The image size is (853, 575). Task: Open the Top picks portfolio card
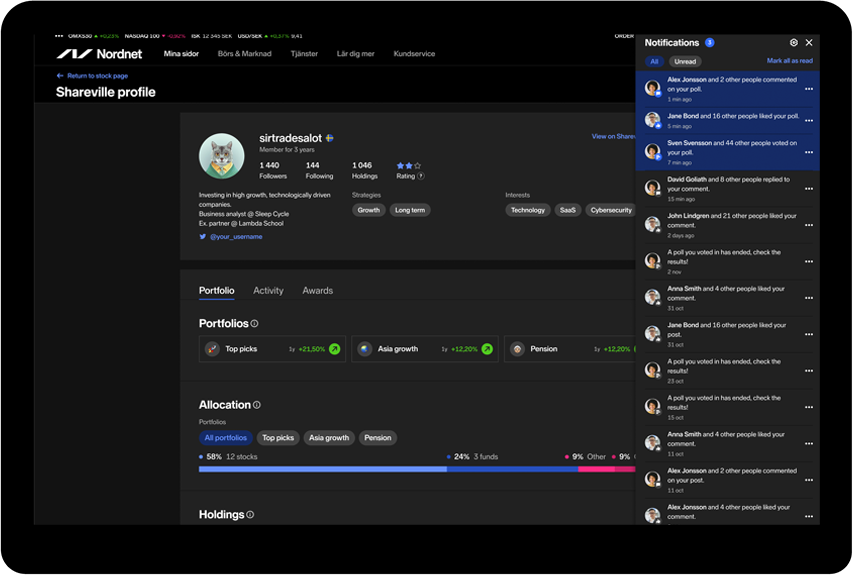tap(273, 349)
